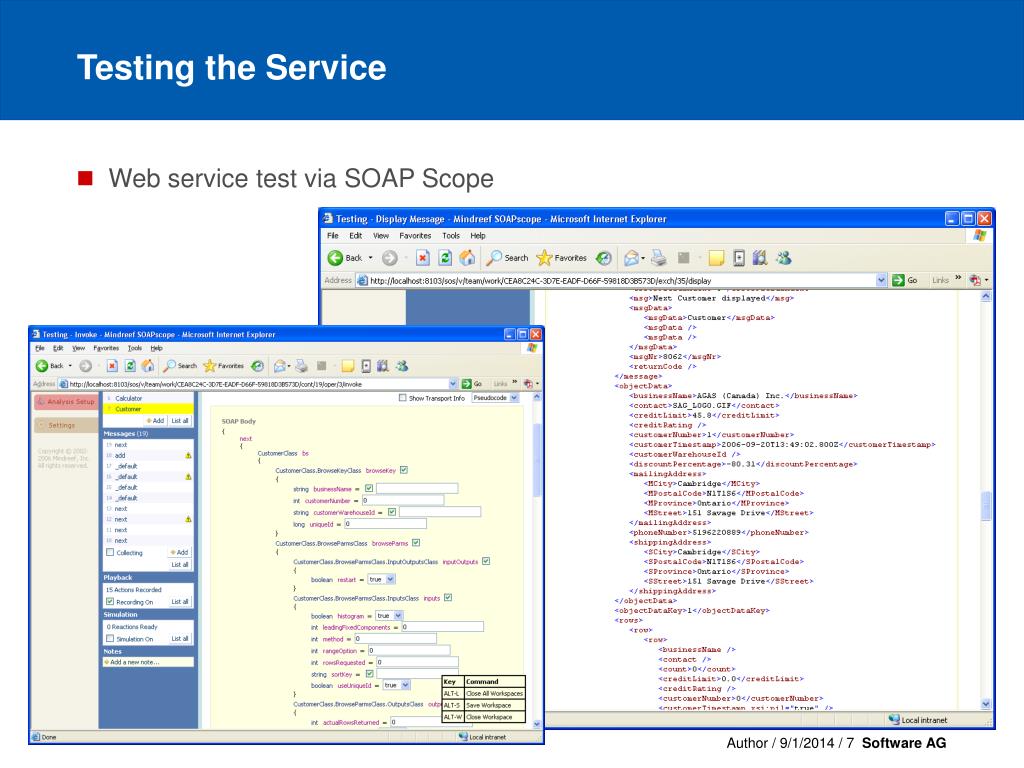Viewport: 1024px width, 768px height.
Task: Open address dropdown in Invoke window
Action: click(x=453, y=384)
